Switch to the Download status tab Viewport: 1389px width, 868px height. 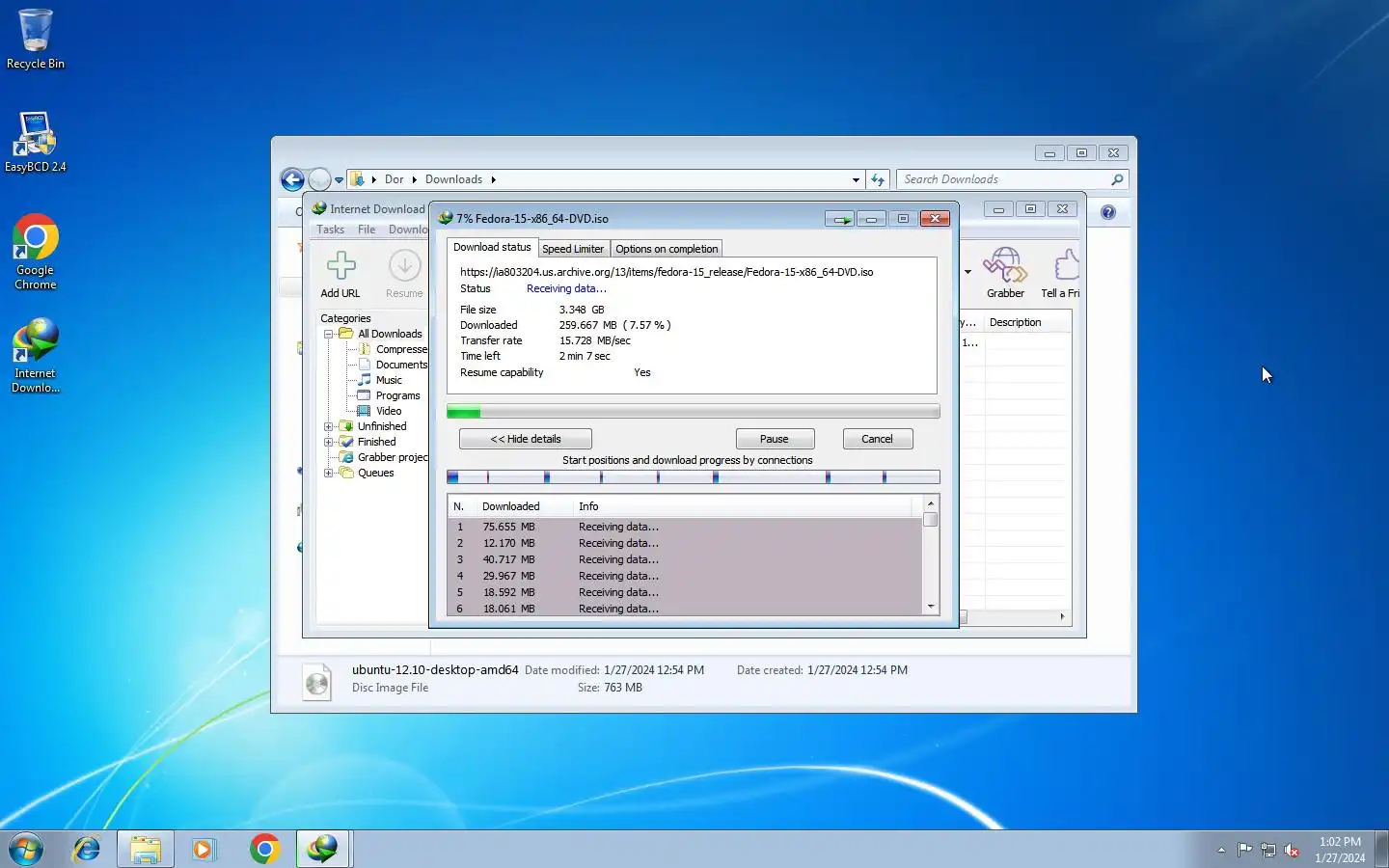(492, 247)
